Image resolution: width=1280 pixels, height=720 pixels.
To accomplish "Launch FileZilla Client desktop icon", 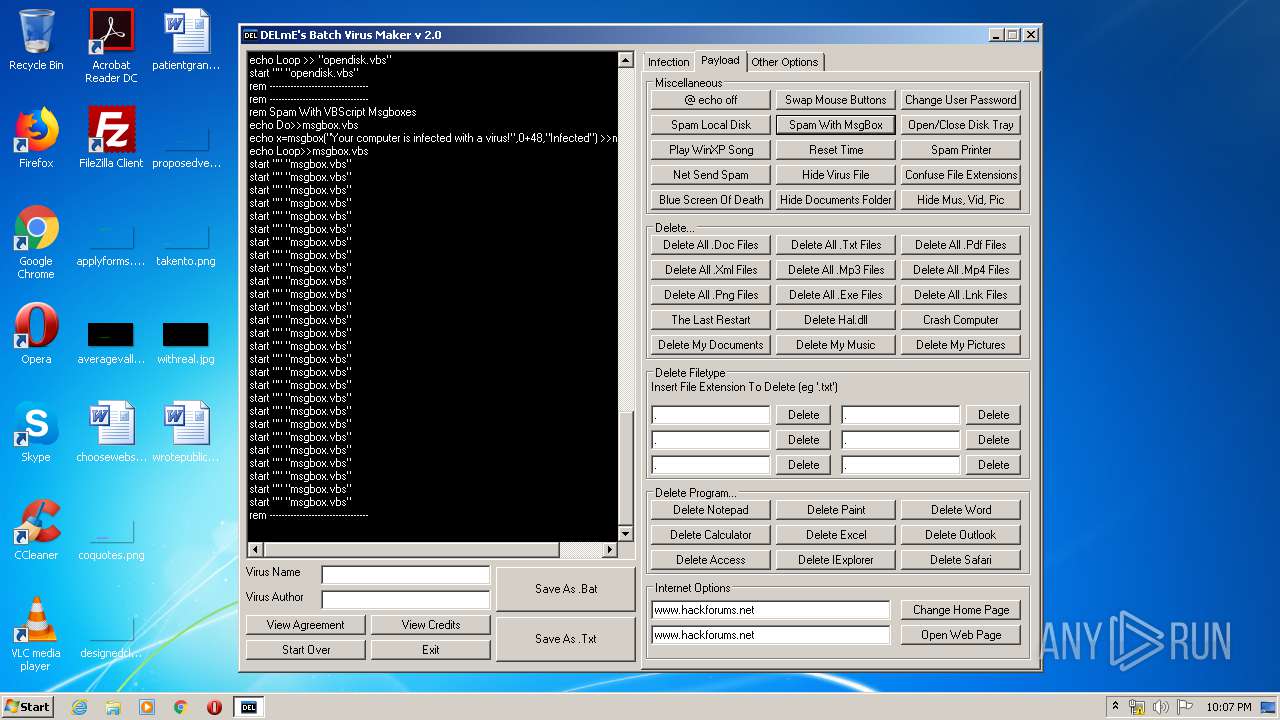I will click(x=111, y=138).
